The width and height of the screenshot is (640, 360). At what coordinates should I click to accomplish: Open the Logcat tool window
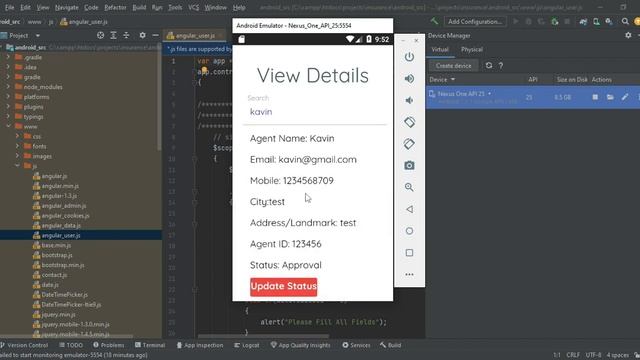(247, 345)
